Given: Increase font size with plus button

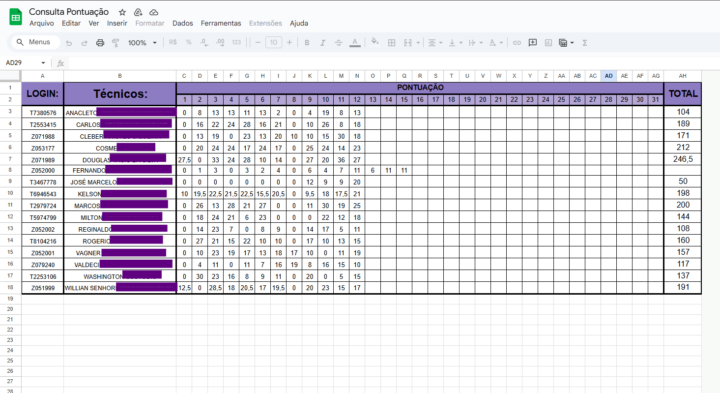Looking at the screenshot, I should click(289, 42).
